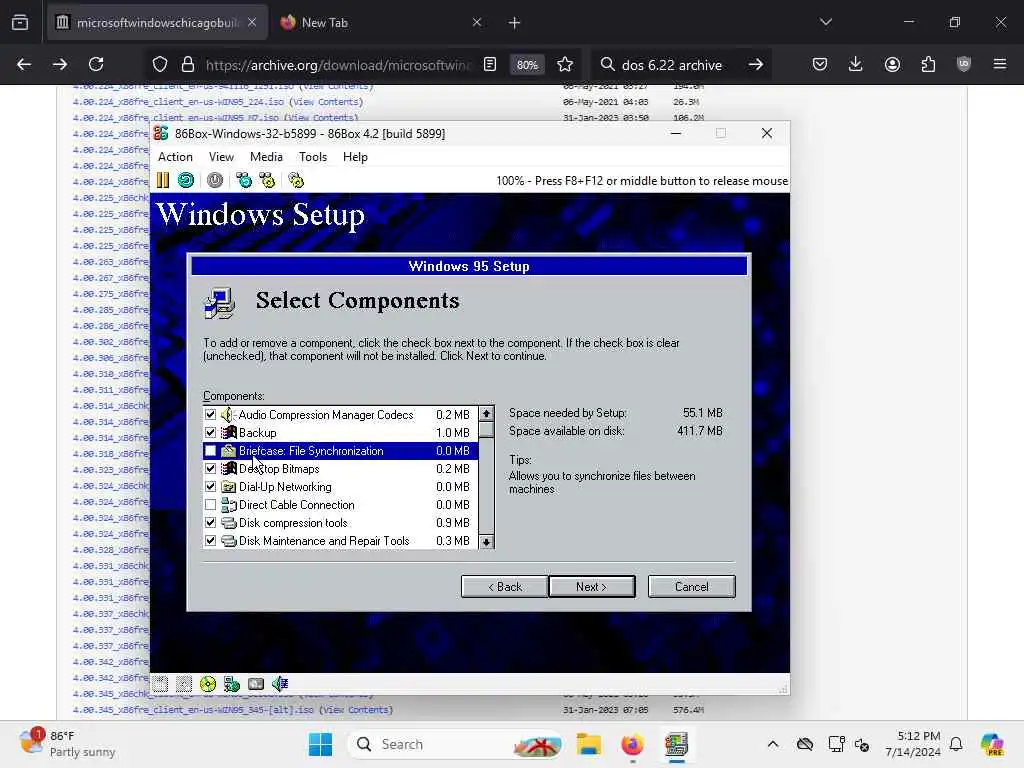This screenshot has height=768, width=1024.
Task: Open 86Box machine settings gear icon
Action: pos(296,180)
